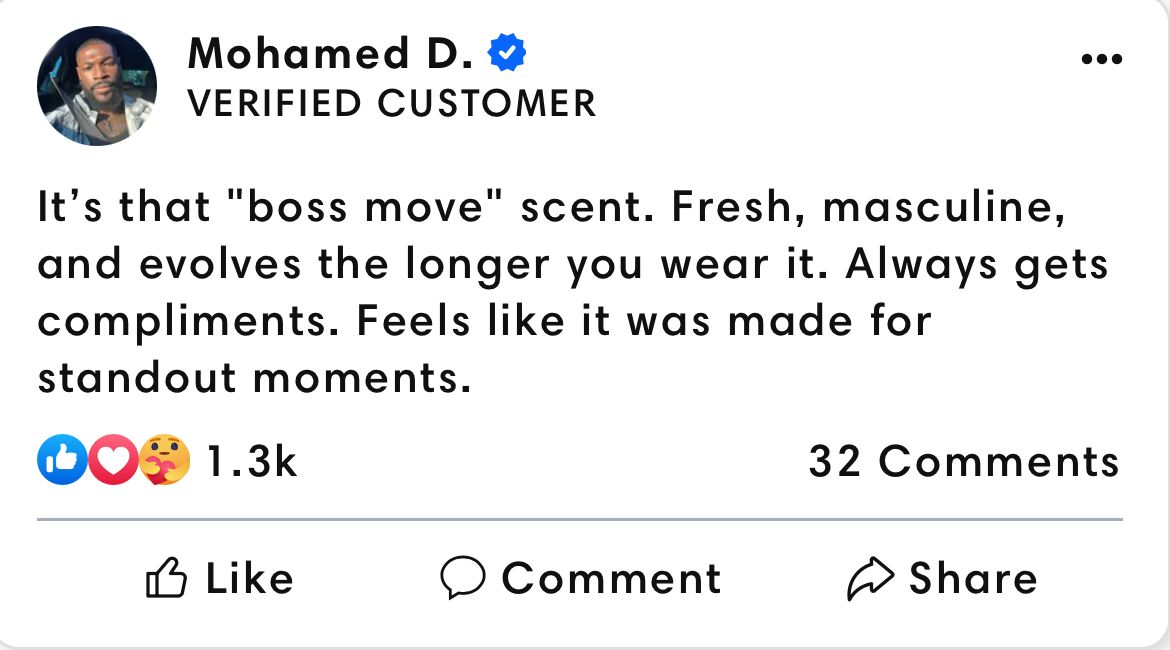
Task: Click the arrow icon beside Share
Action: [x=870, y=579]
